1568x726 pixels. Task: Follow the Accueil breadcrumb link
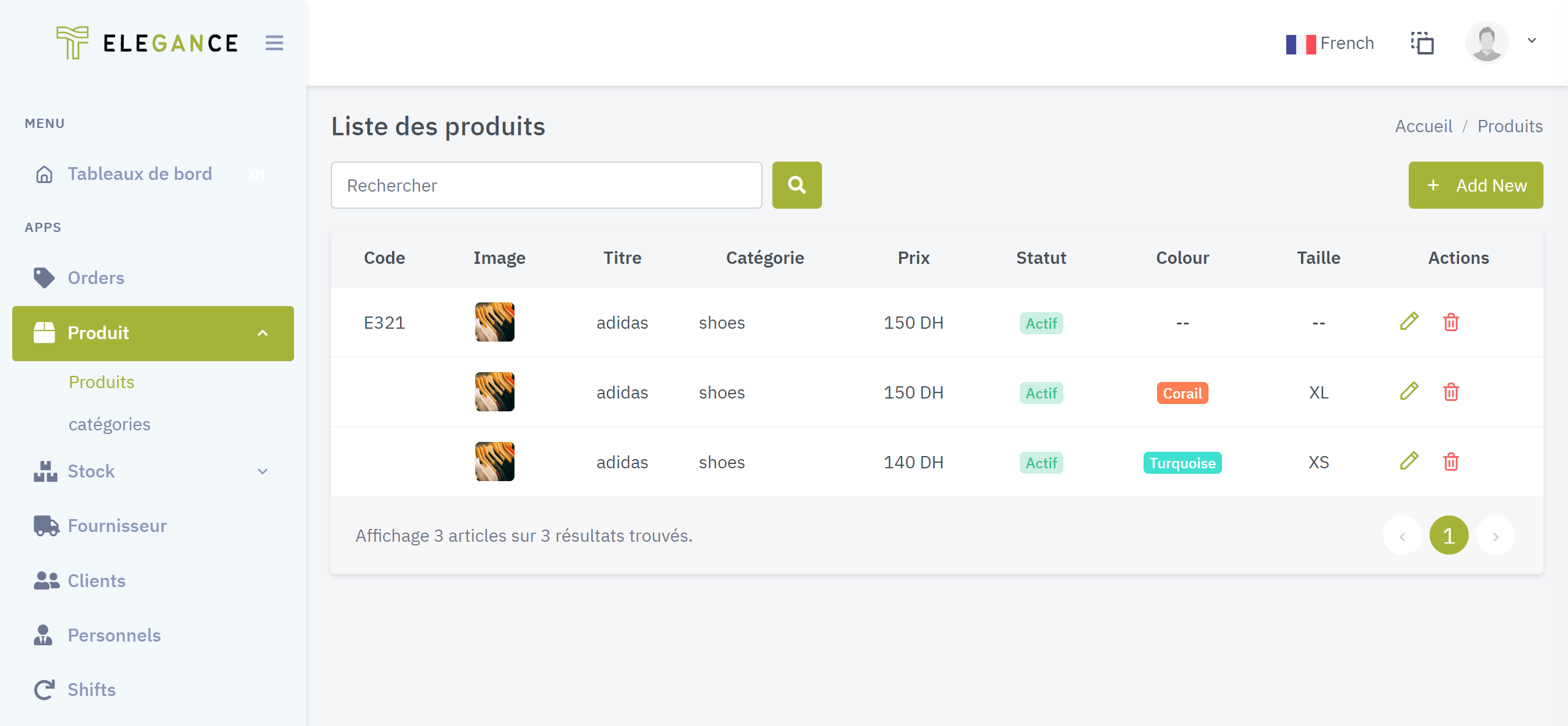click(1423, 126)
